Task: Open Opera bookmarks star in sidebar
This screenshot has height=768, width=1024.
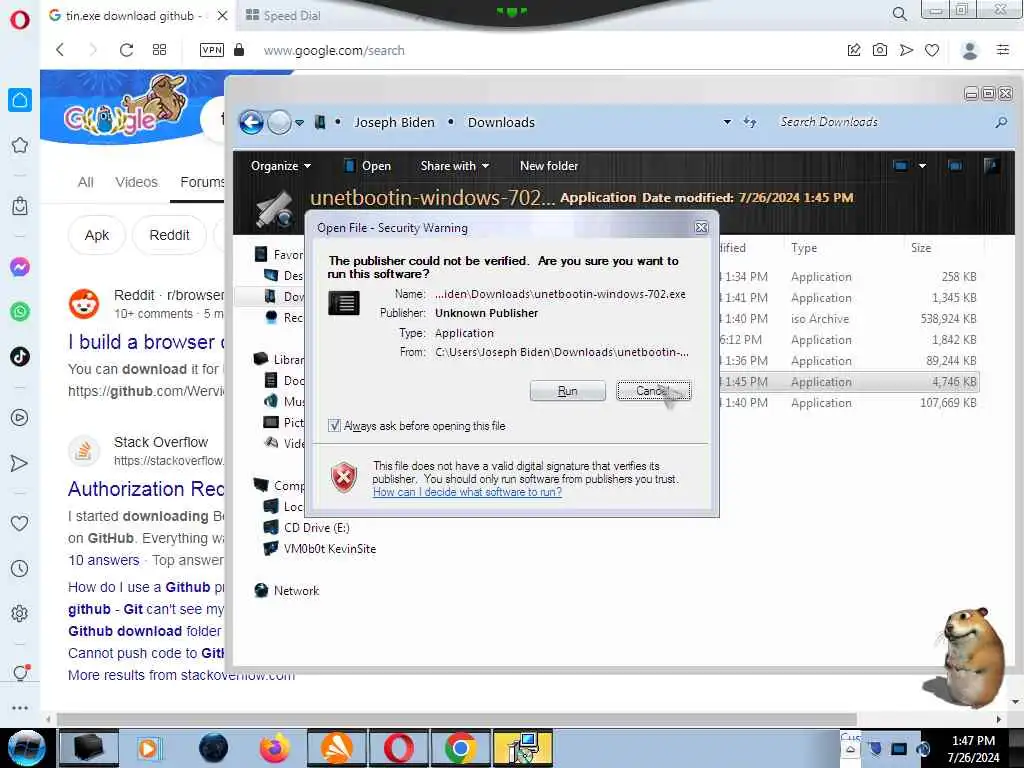Action: 20,145
